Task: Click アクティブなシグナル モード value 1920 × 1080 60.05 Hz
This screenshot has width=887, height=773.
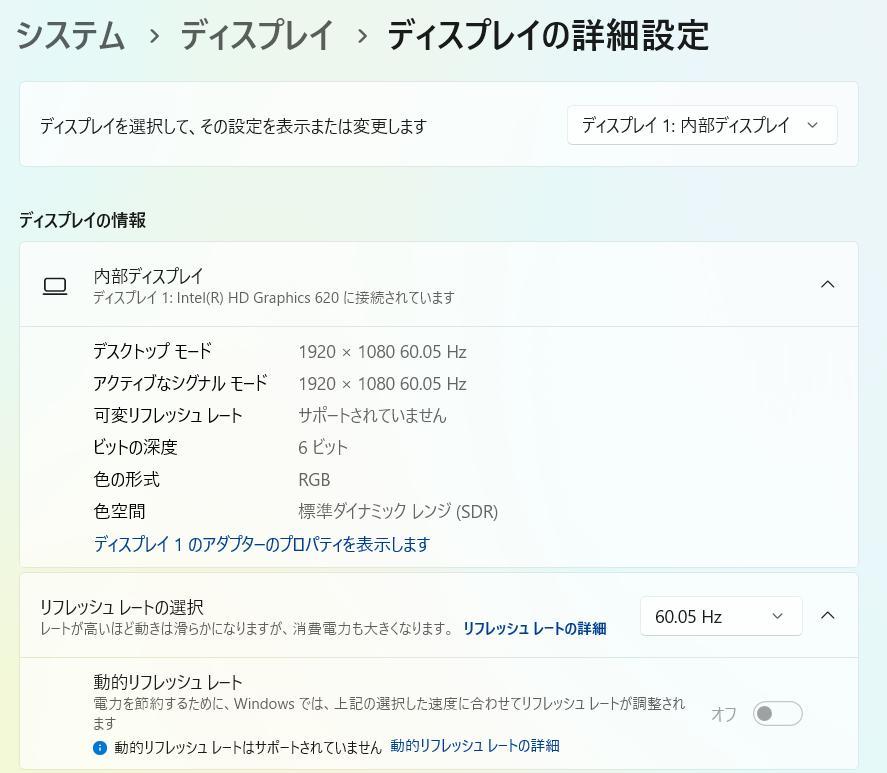Action: [382, 384]
